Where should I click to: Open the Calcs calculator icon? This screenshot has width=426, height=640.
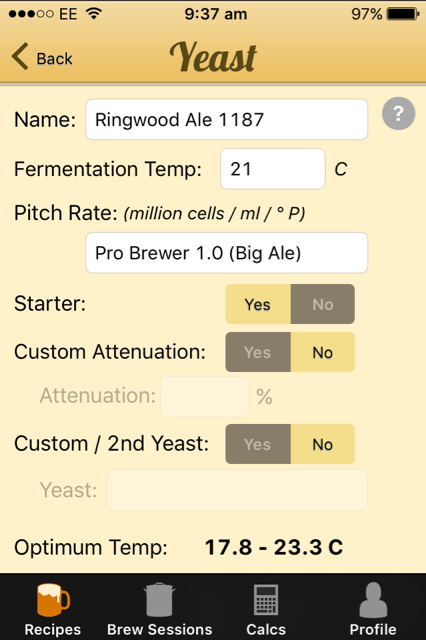266,600
